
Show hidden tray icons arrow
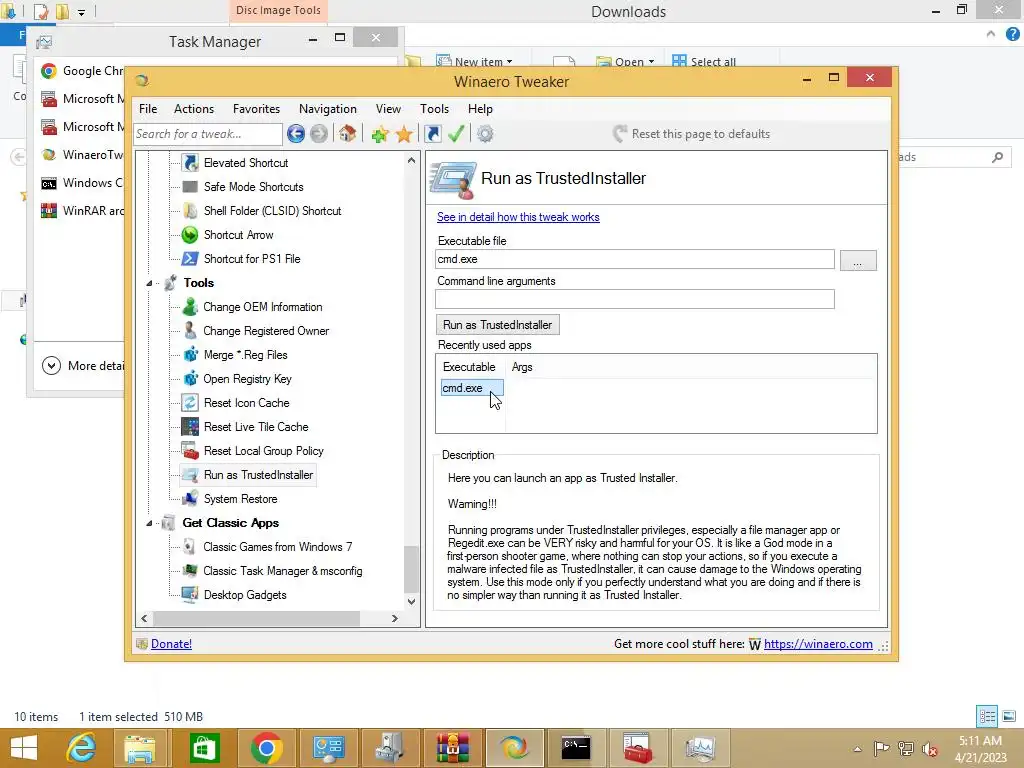click(857, 749)
